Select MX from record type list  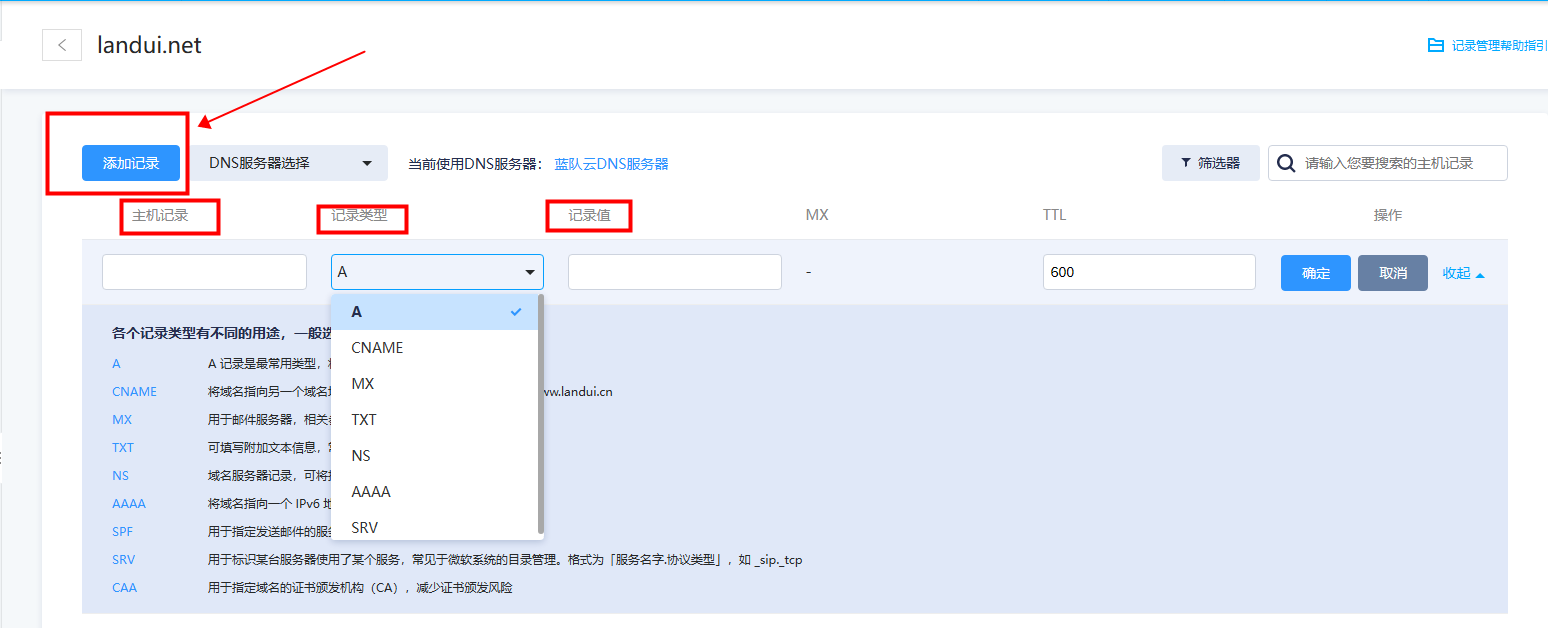pos(363,384)
